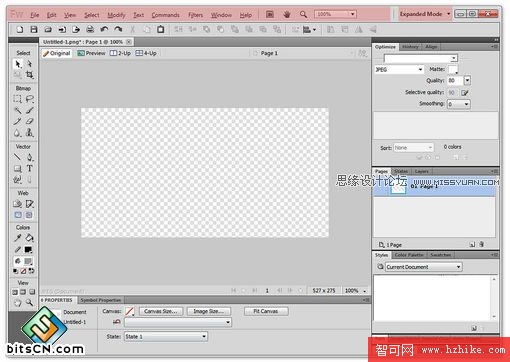510x362 pixels.
Task: Click the Canvas color swatch
Action: [130, 312]
